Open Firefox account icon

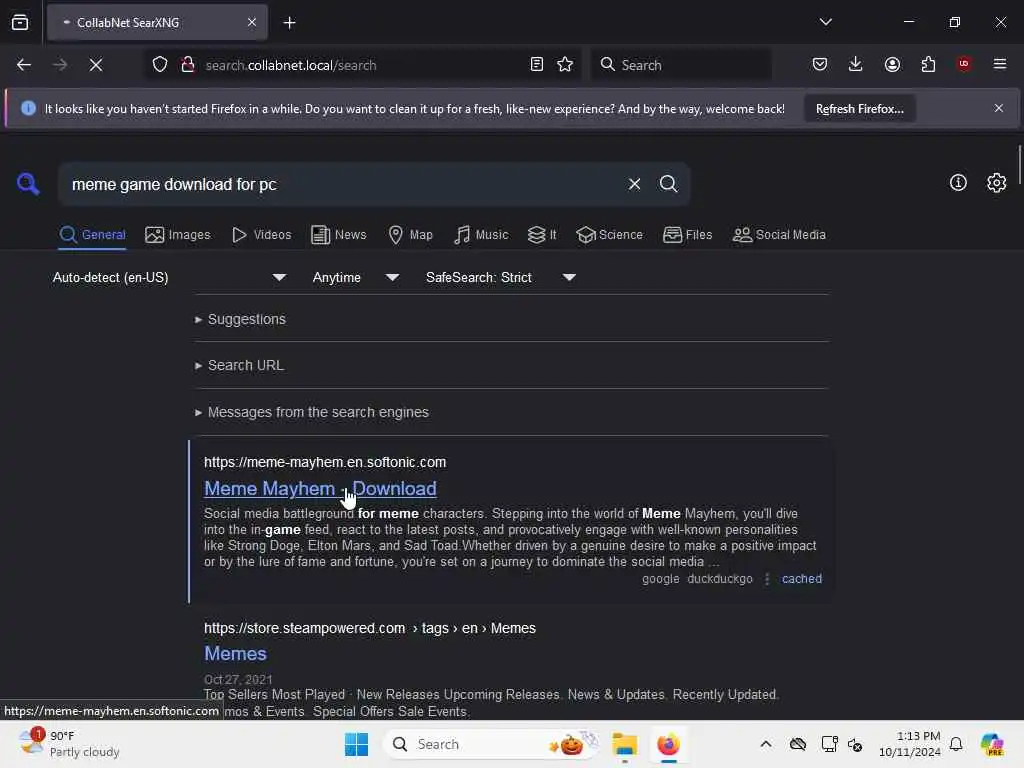[892, 64]
